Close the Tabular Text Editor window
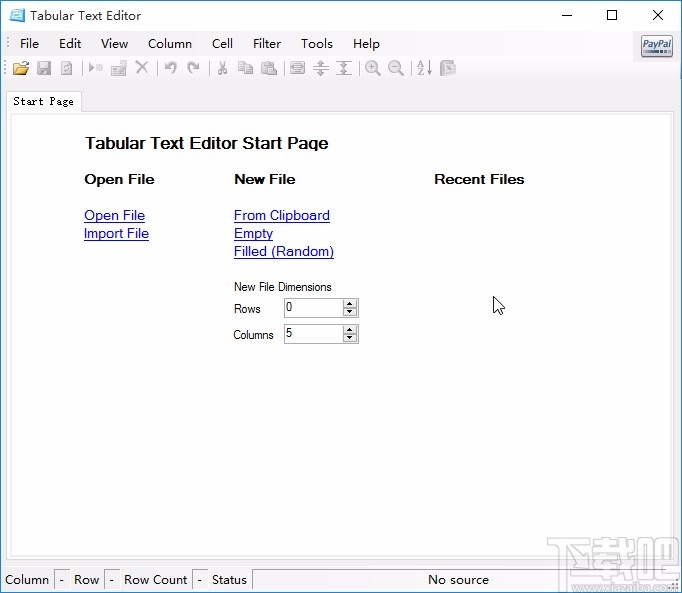Image resolution: width=682 pixels, height=593 pixels. pos(658,15)
